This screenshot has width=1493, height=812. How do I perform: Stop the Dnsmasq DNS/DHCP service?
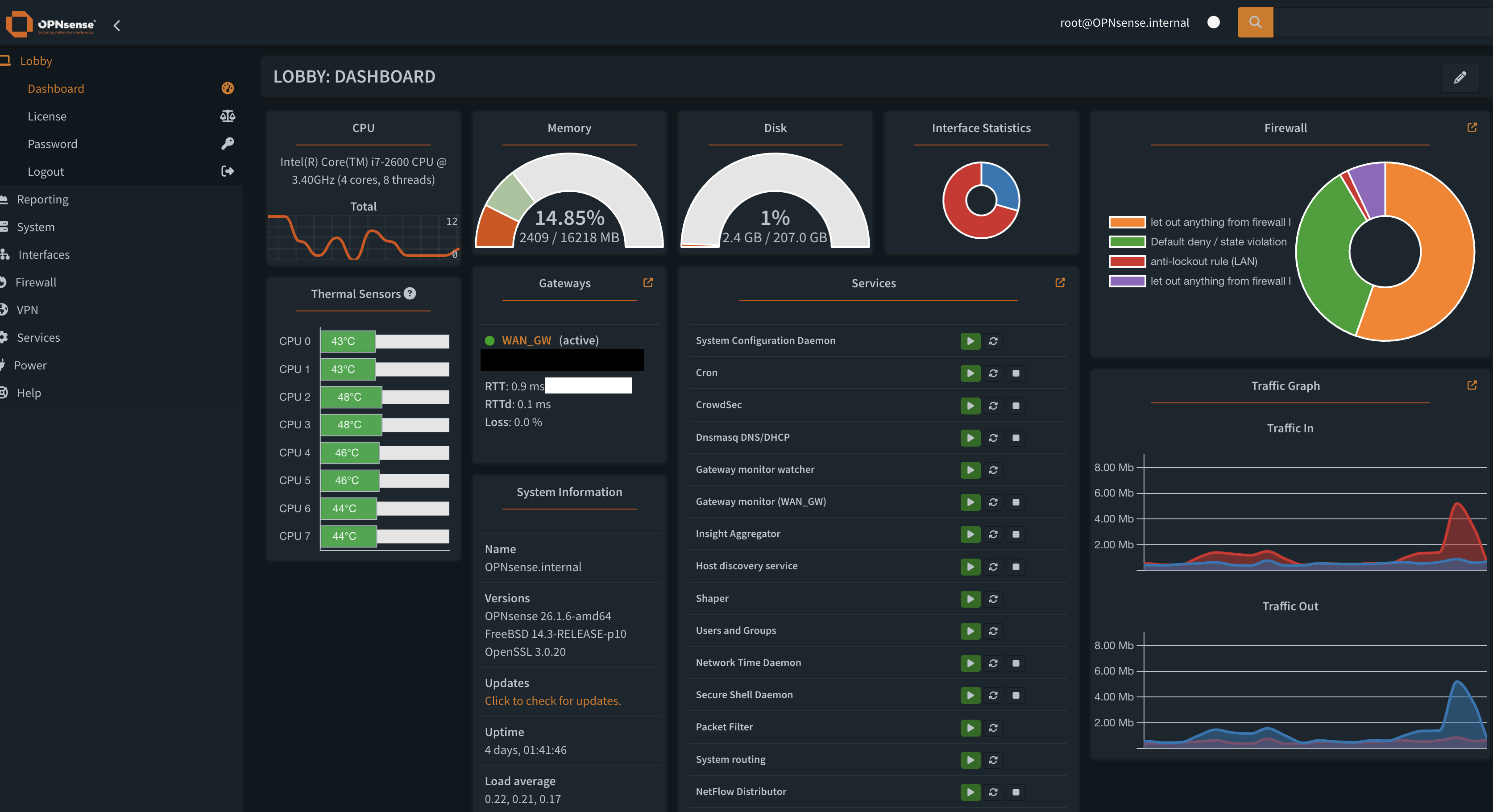pos(1016,438)
